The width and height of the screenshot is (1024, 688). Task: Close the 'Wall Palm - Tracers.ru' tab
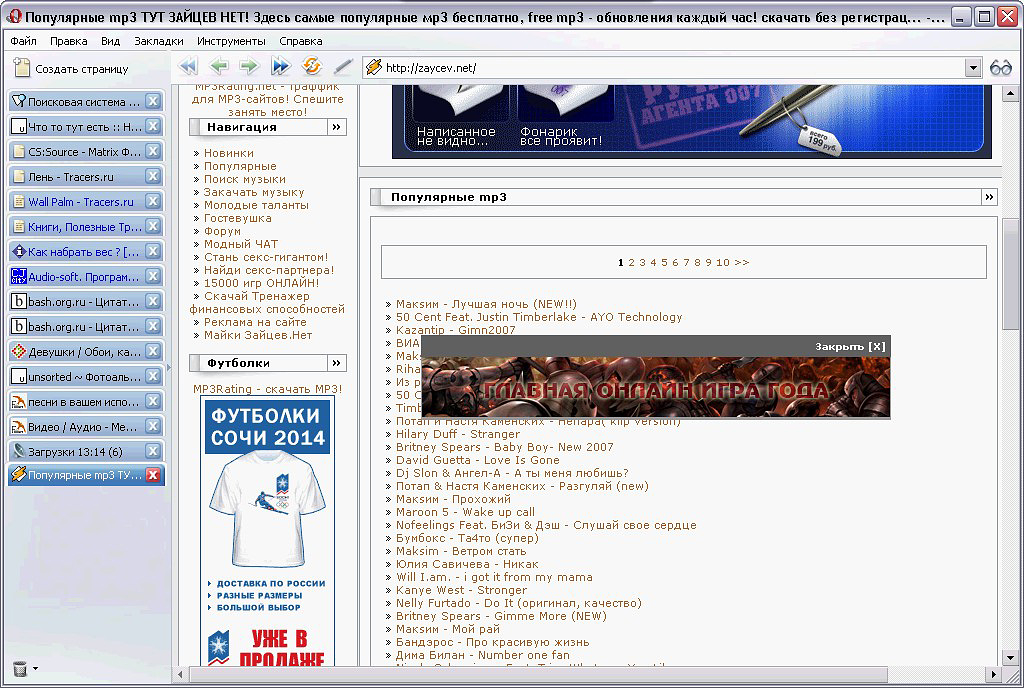pyautogui.click(x=153, y=201)
